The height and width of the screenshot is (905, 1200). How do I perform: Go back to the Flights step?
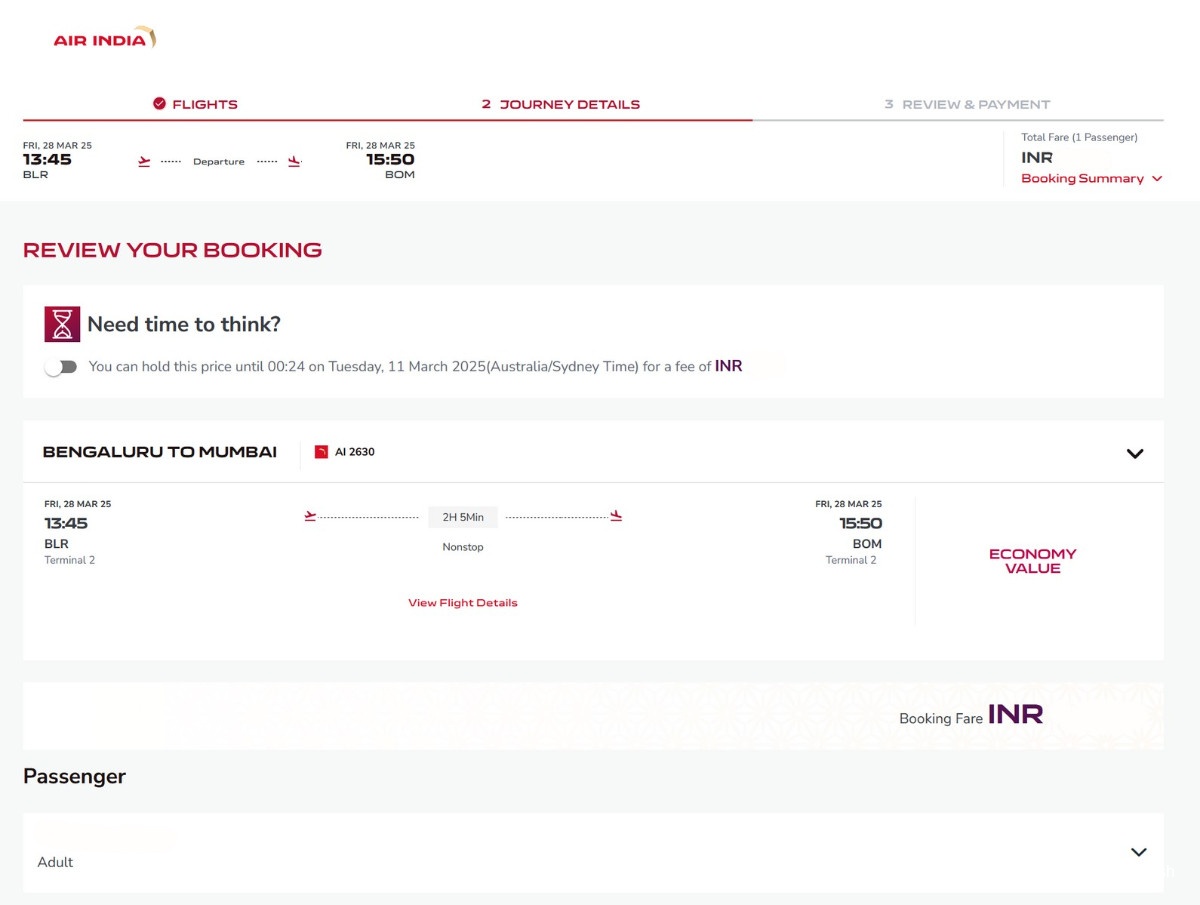[195, 104]
